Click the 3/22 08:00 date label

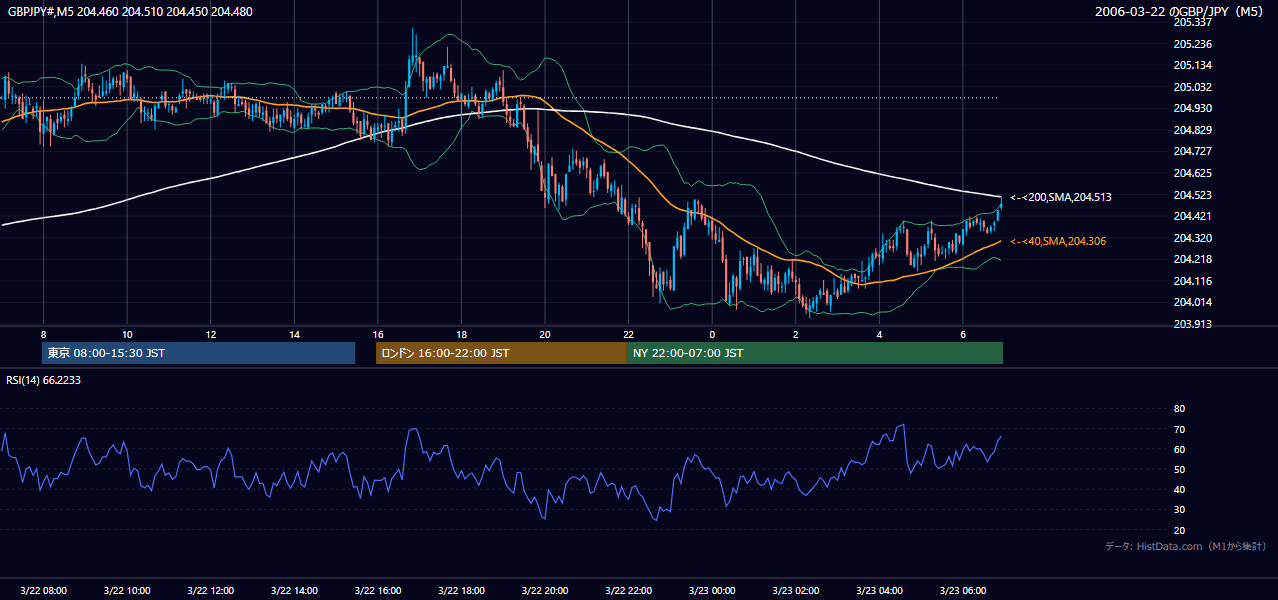pos(43,590)
